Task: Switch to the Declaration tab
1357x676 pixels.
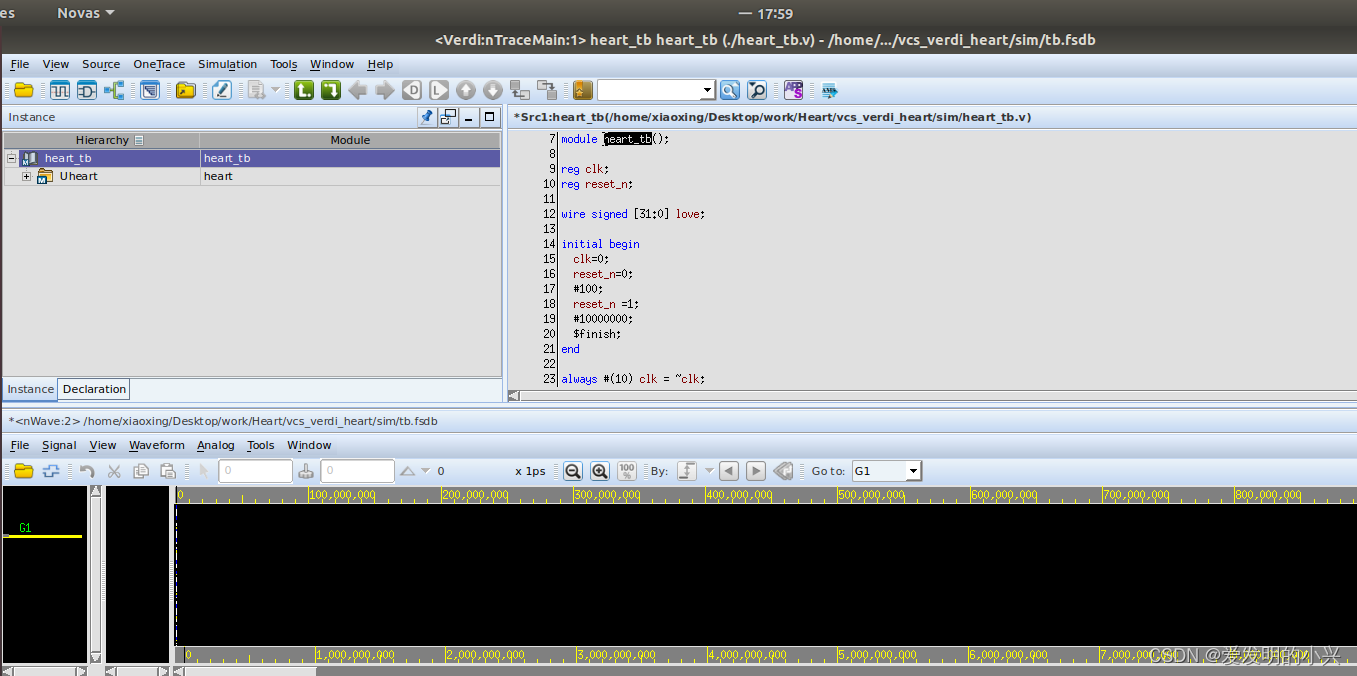Action: pos(95,389)
